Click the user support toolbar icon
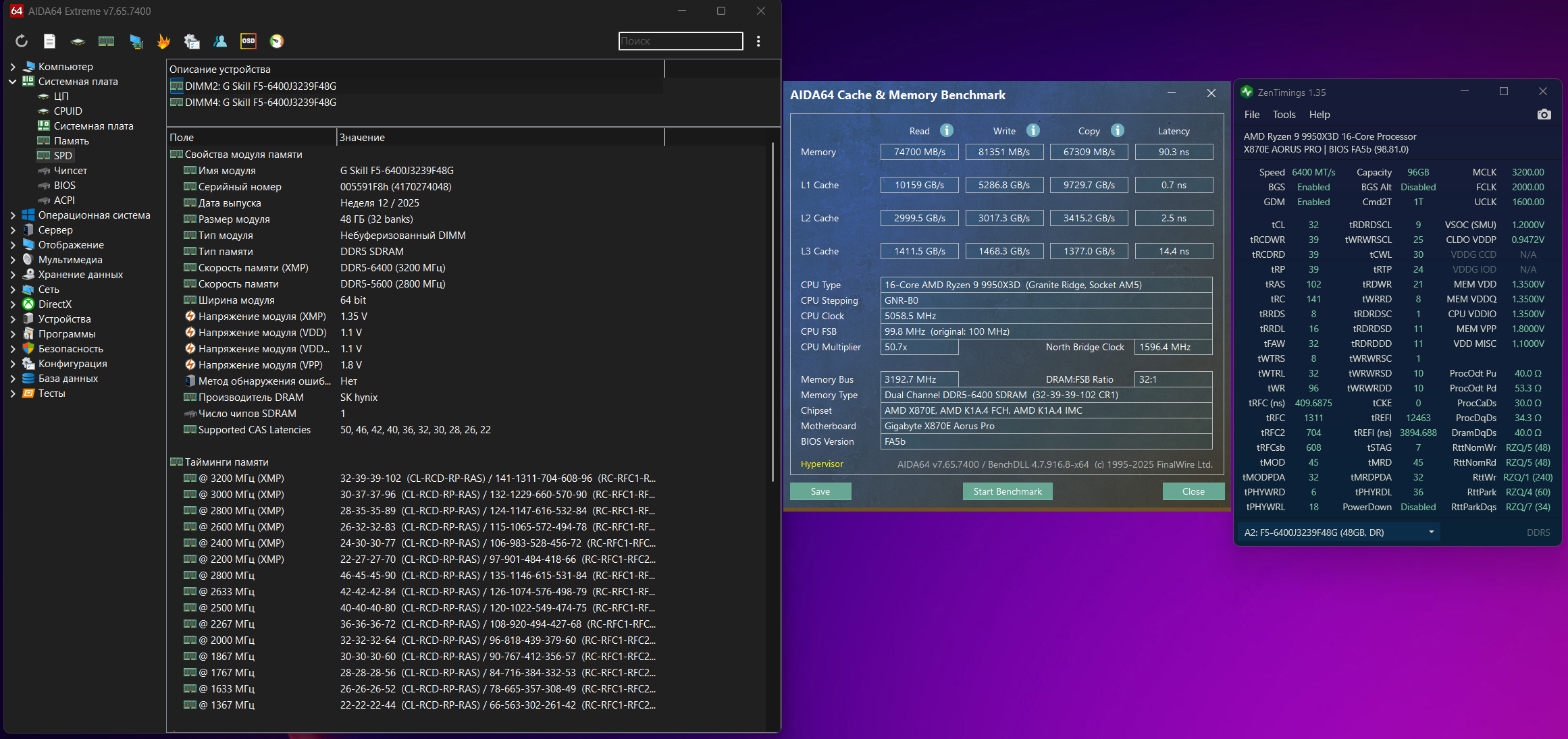 point(220,41)
